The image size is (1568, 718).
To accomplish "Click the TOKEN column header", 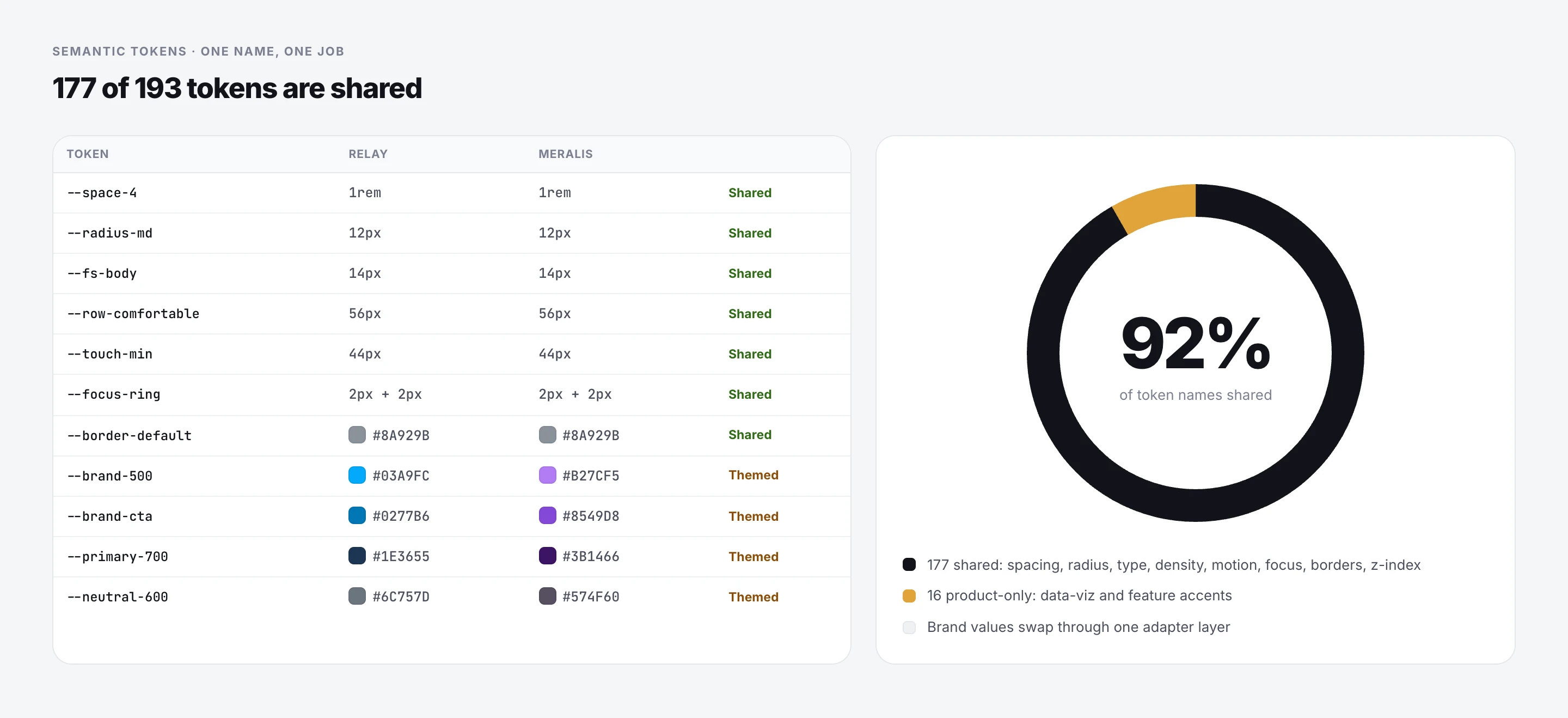I will [88, 154].
